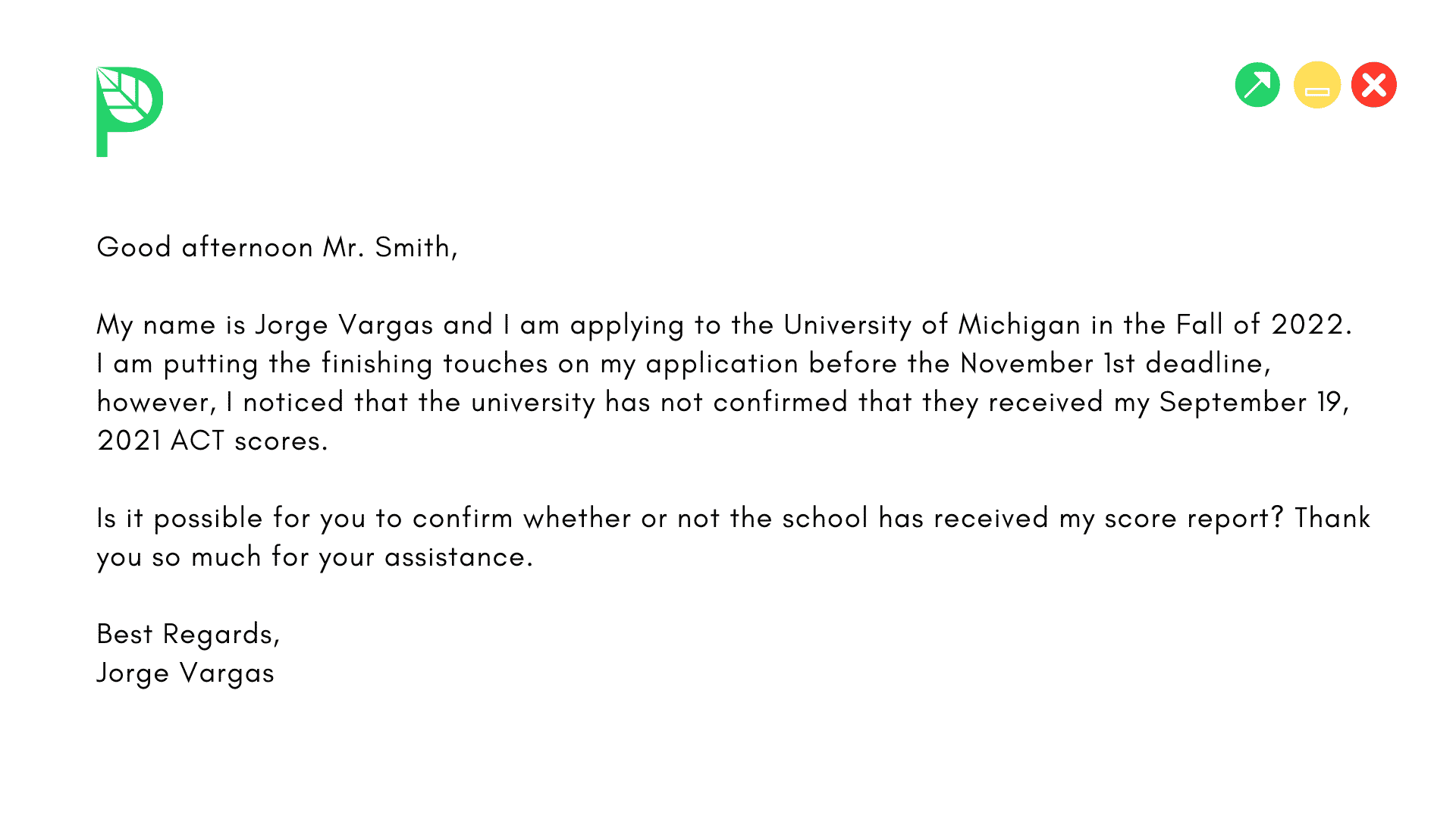The image size is (1456, 819).
Task: Click 'you so much for your assistance.'
Action: click(x=315, y=557)
